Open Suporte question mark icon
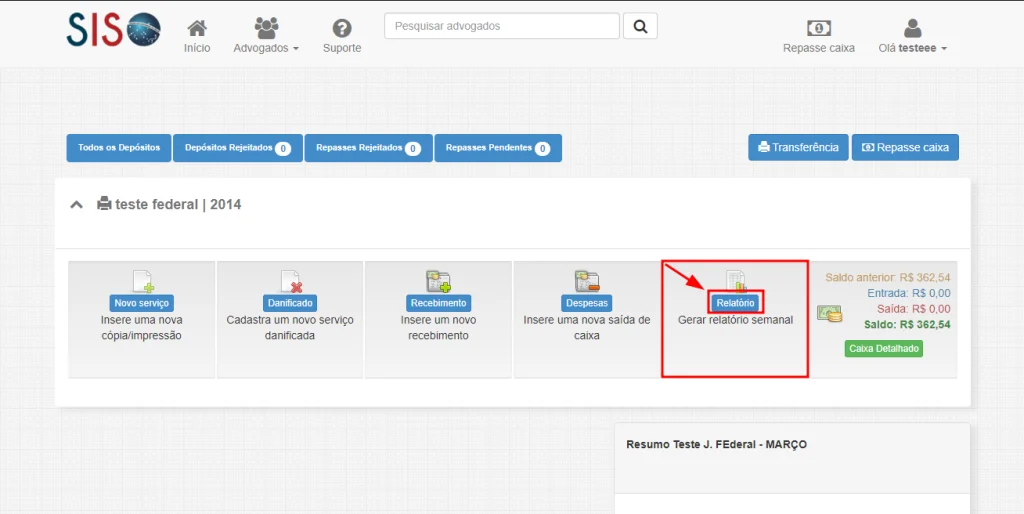Image resolution: width=1024 pixels, height=514 pixels. [x=342, y=28]
